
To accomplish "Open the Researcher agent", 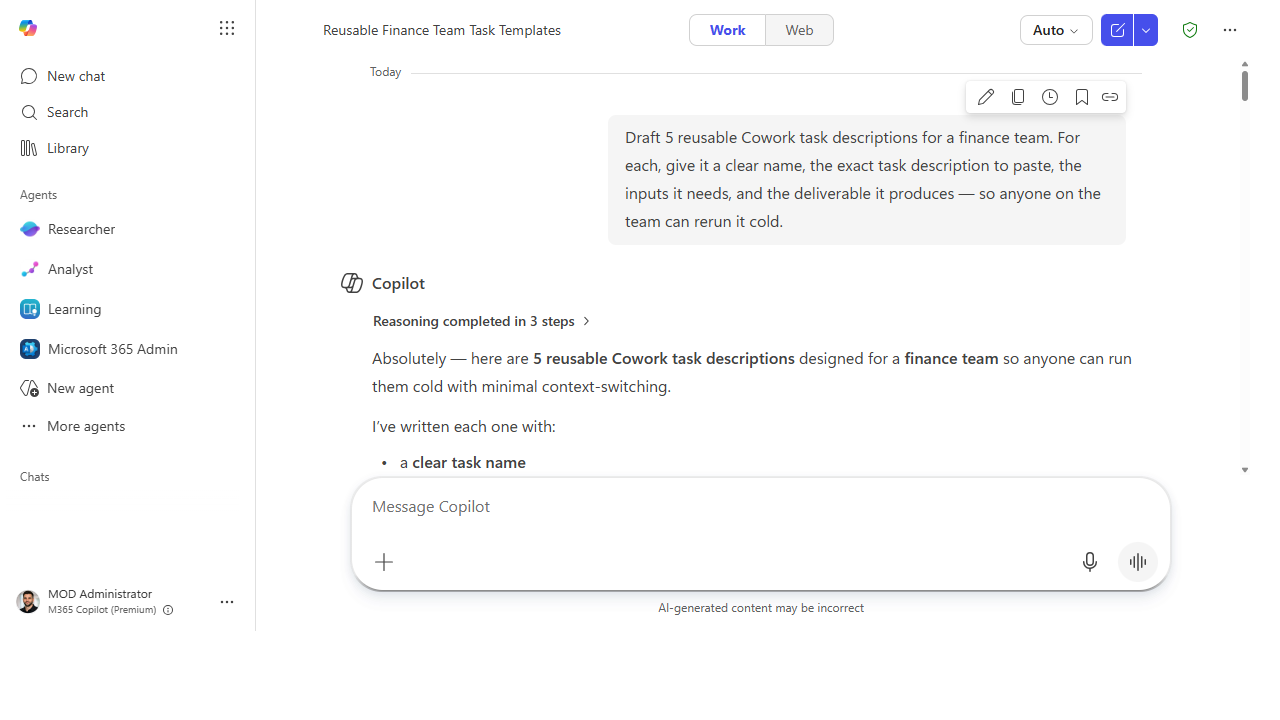I will tap(128, 229).
